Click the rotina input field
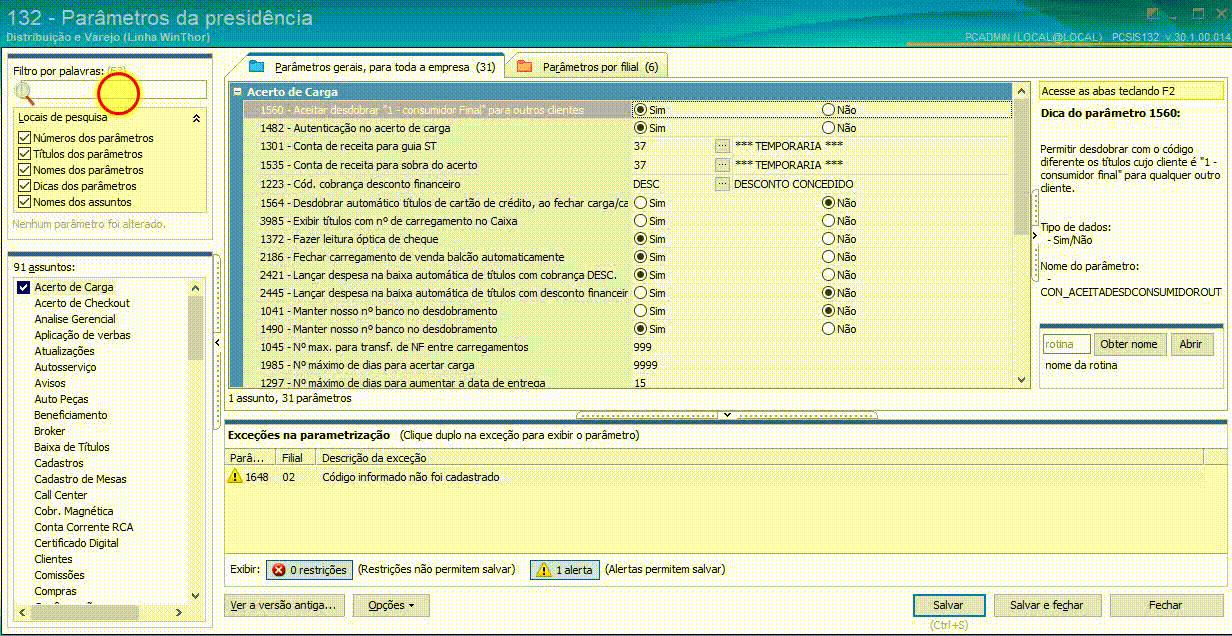The image size is (1232, 636). click(x=1066, y=344)
